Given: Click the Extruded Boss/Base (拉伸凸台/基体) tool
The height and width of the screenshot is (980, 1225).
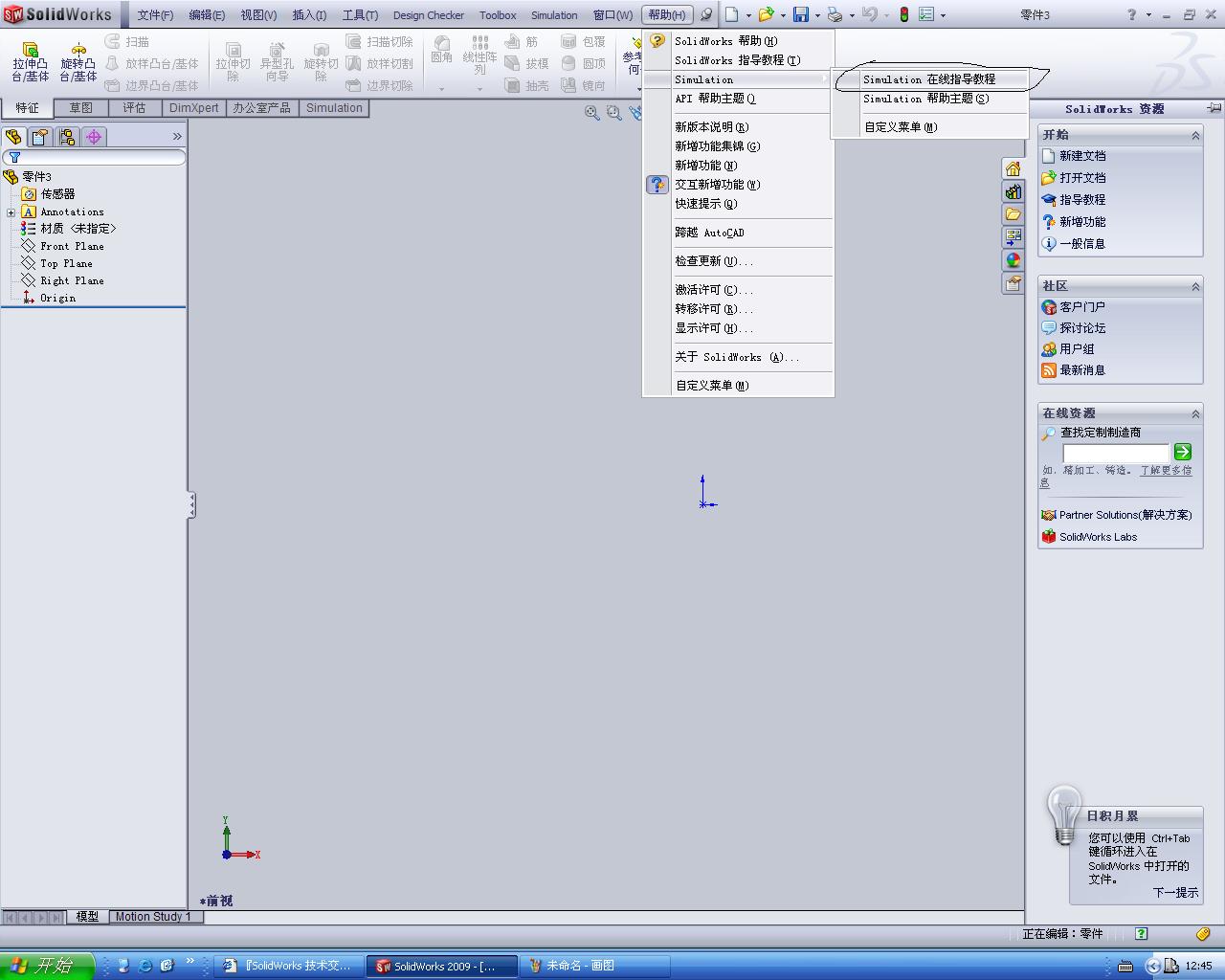Looking at the screenshot, I should [30, 62].
